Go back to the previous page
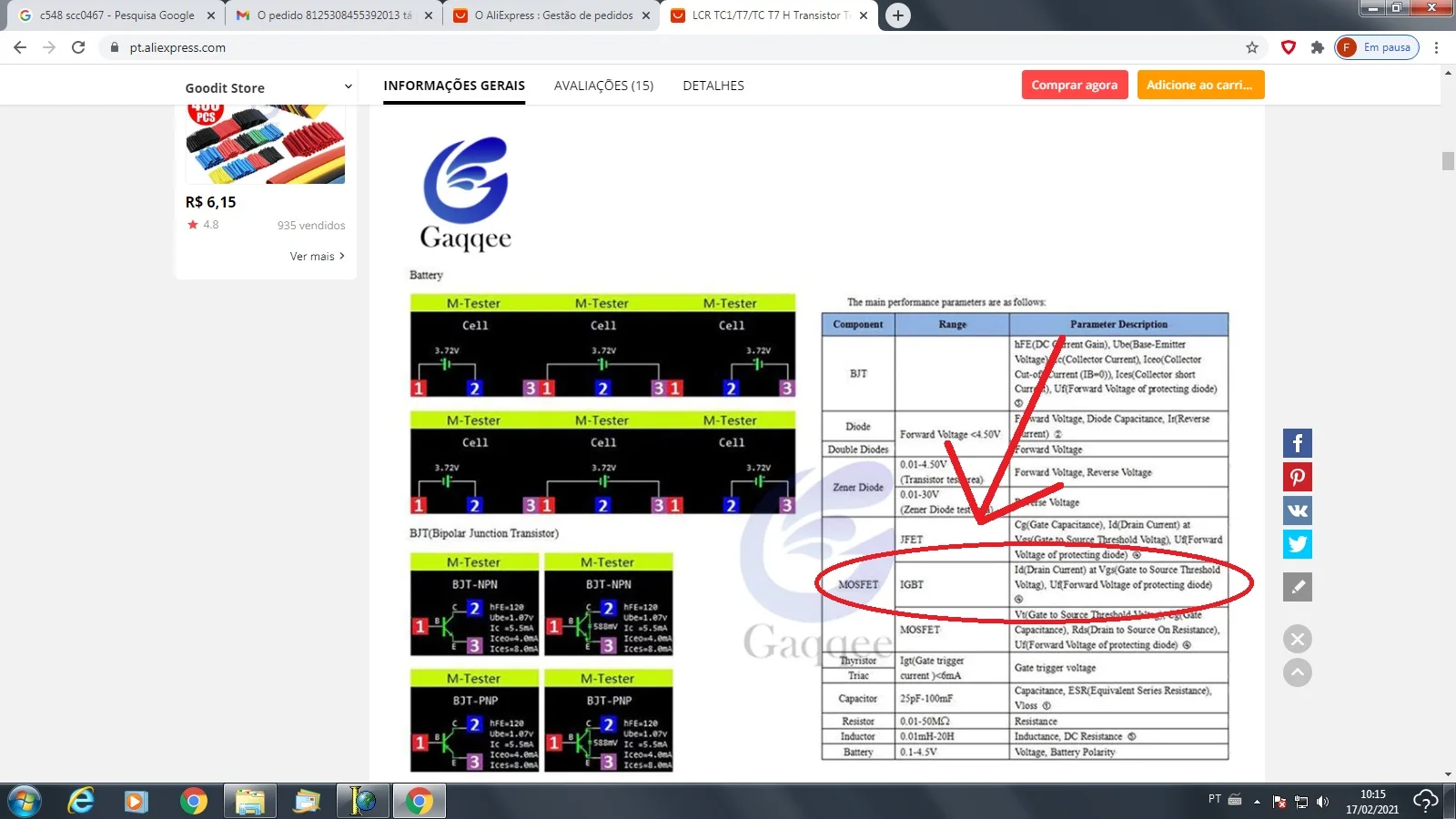The image size is (1456, 819). (20, 47)
